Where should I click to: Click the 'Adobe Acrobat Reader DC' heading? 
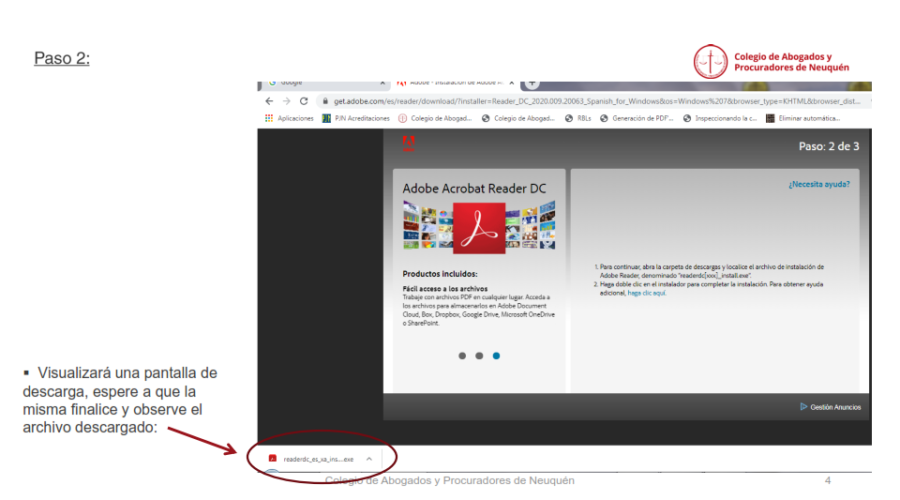coord(474,188)
